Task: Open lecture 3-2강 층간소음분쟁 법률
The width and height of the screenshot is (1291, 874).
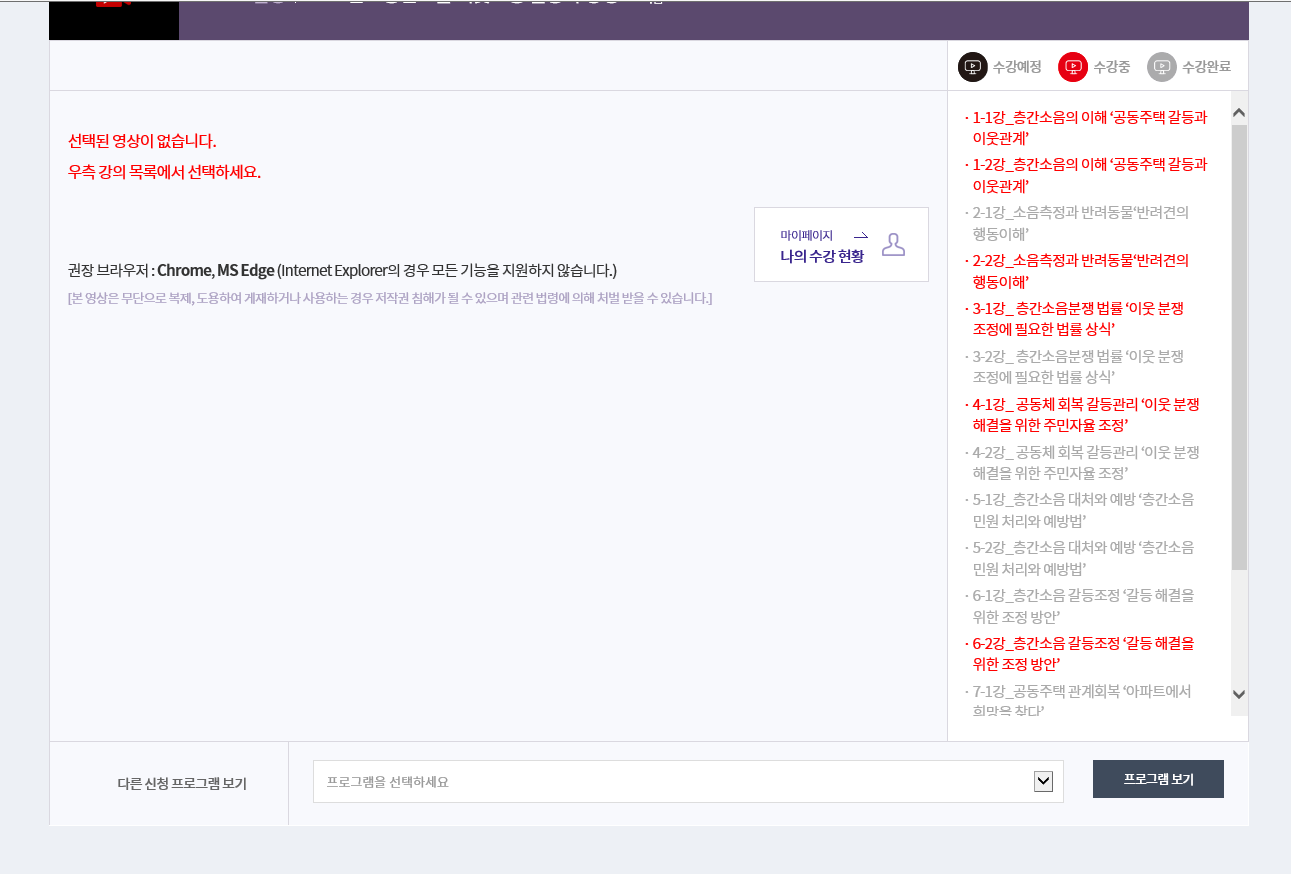Action: point(1078,367)
